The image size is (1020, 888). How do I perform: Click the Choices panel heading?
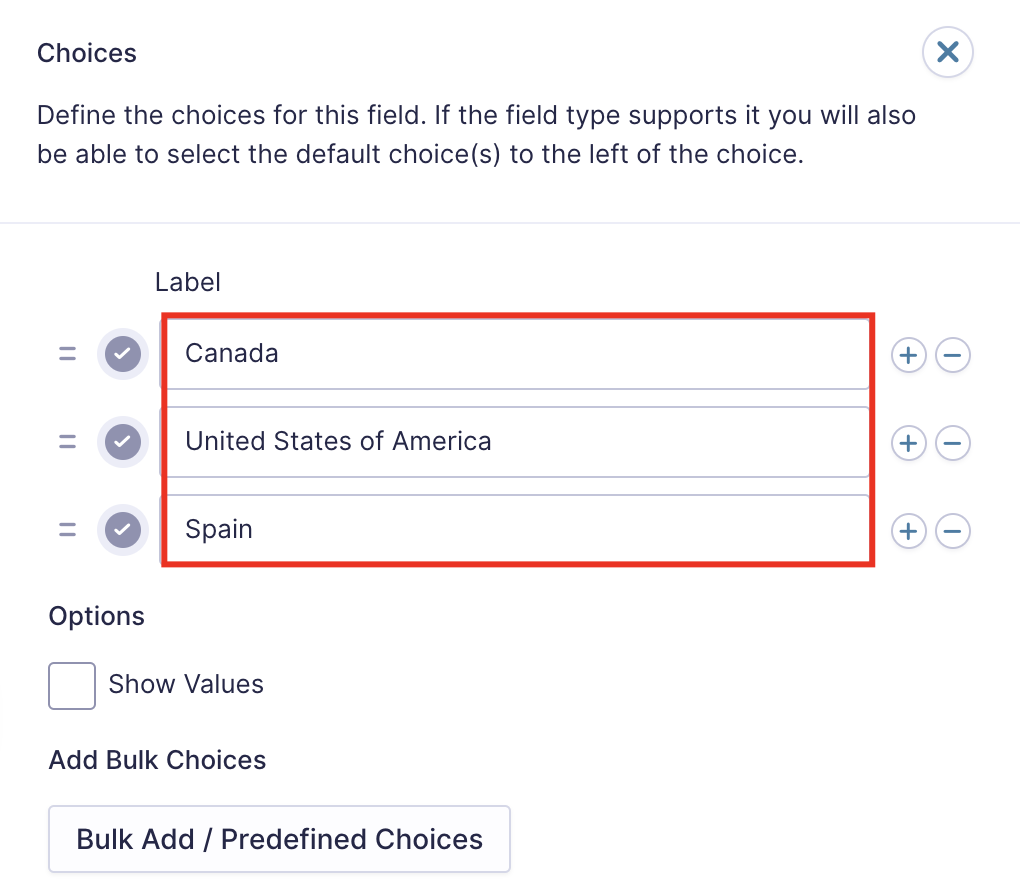point(87,53)
